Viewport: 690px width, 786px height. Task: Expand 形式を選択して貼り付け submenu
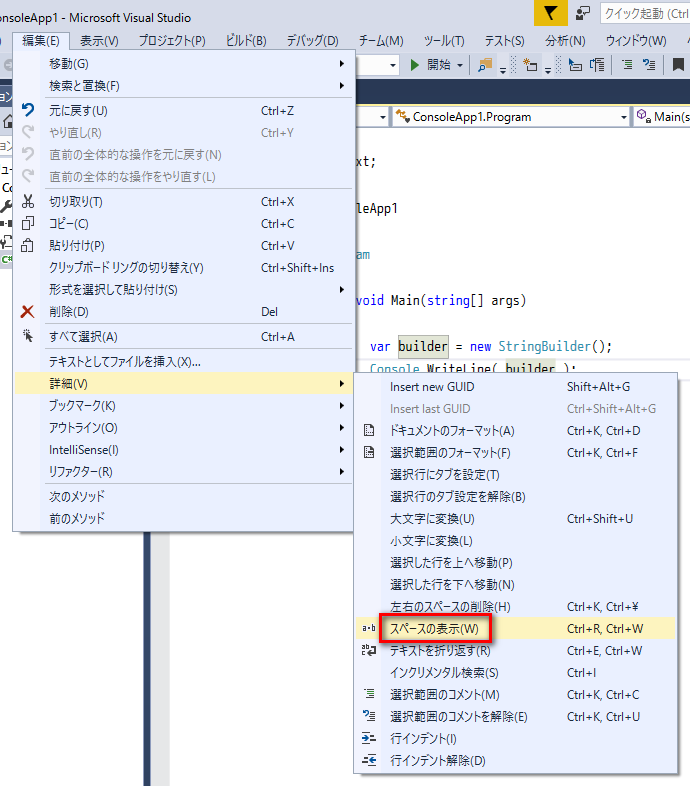[184, 290]
